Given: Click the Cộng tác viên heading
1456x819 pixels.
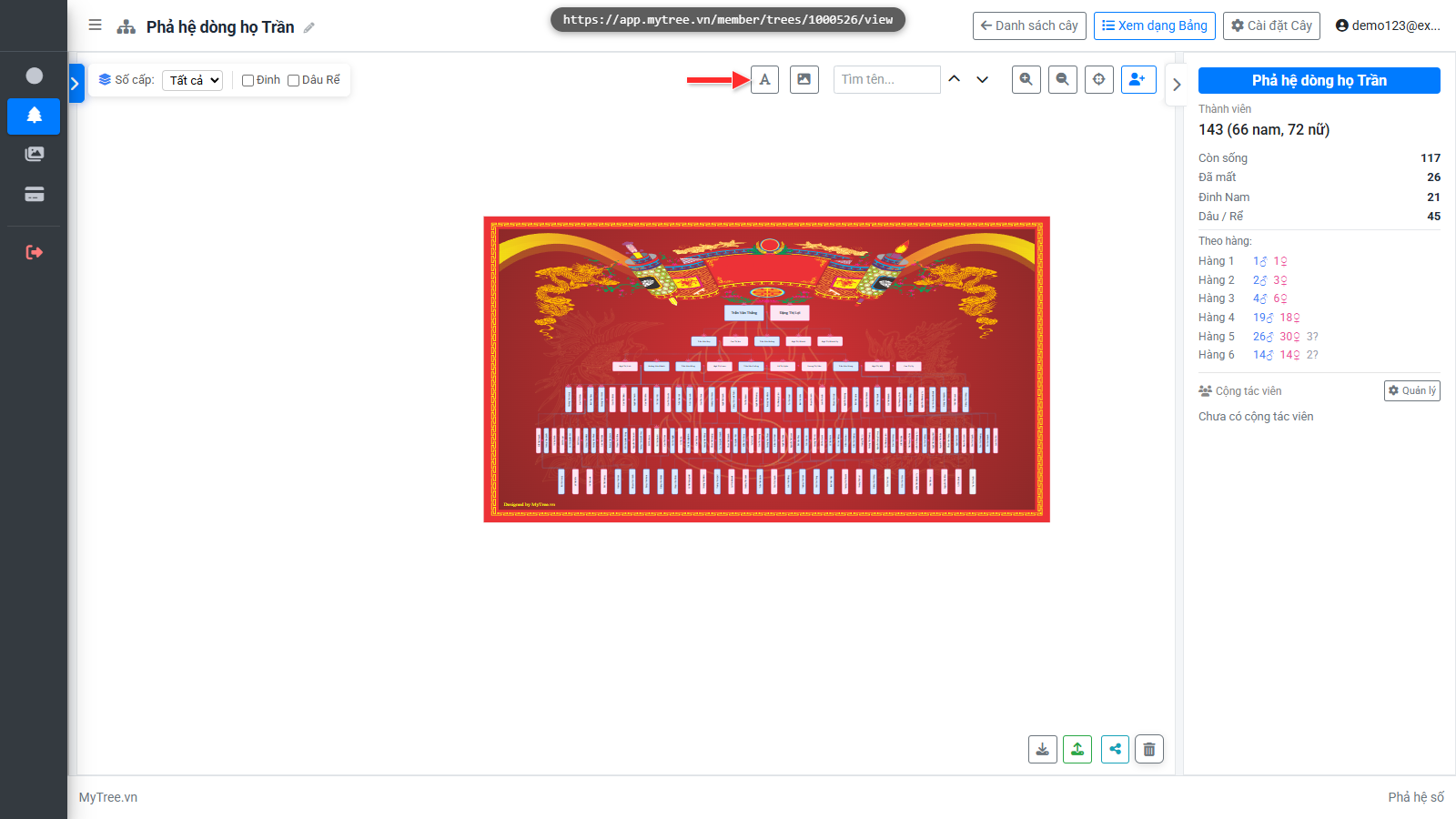Looking at the screenshot, I should click(1240, 391).
